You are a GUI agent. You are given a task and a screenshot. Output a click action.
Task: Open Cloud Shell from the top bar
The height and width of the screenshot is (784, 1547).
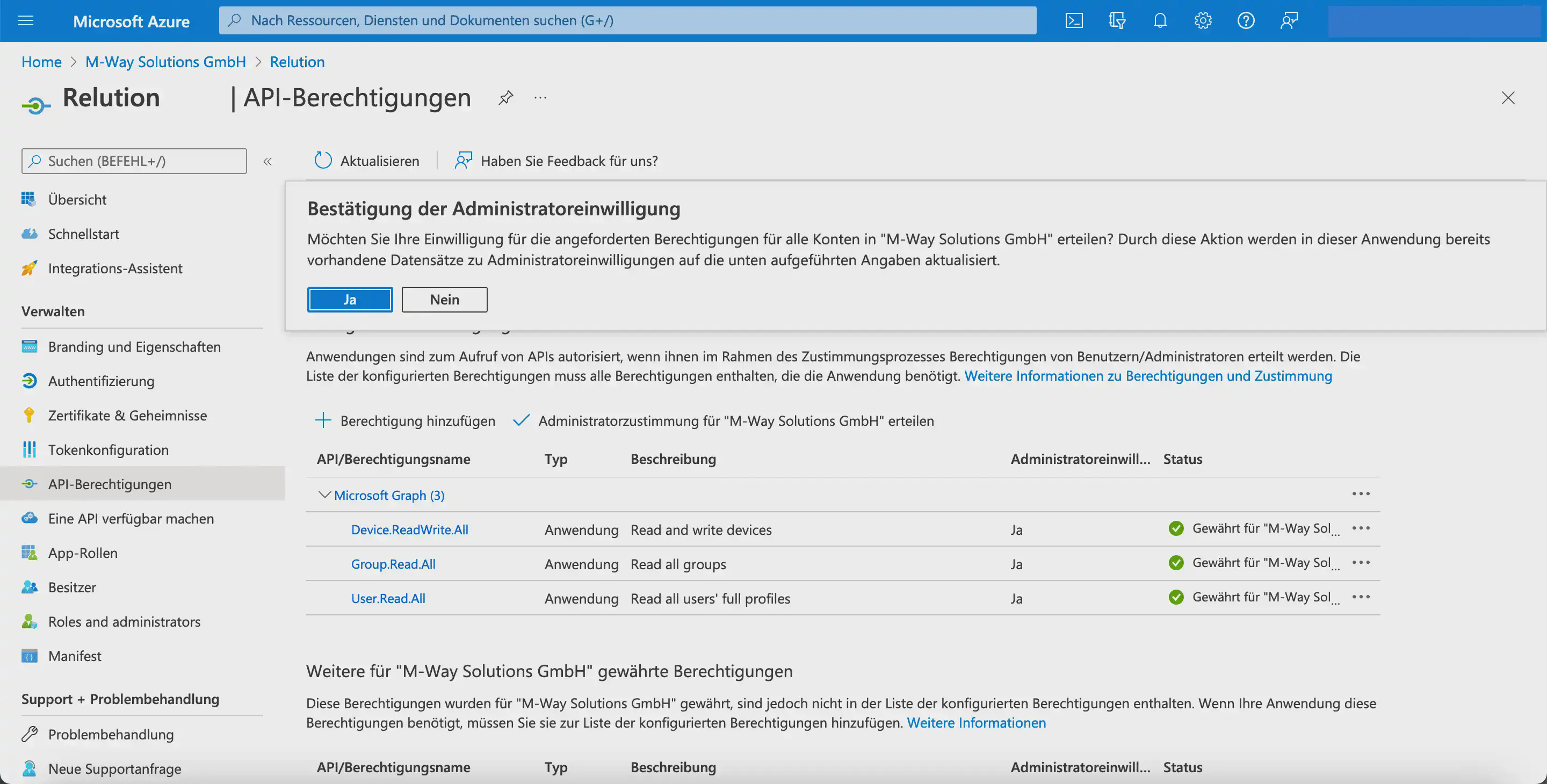pos(1074,20)
